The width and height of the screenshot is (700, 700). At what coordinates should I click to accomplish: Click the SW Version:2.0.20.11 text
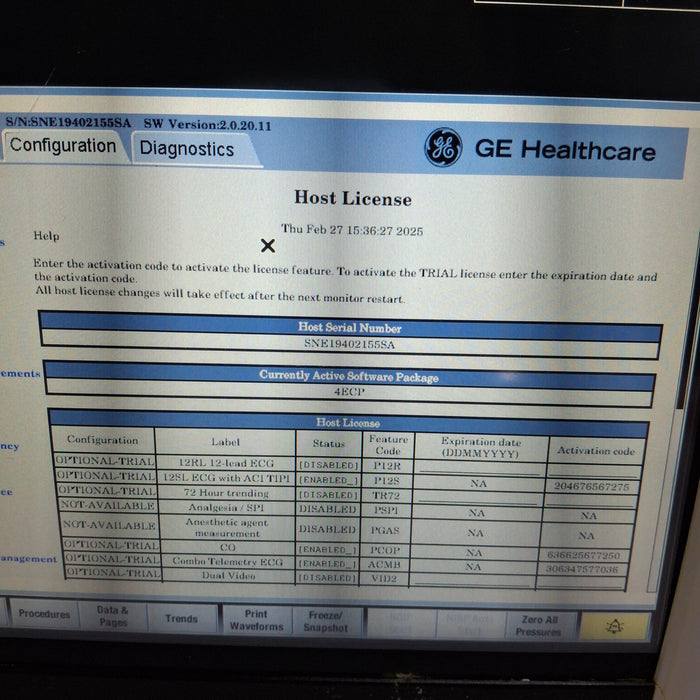208,125
